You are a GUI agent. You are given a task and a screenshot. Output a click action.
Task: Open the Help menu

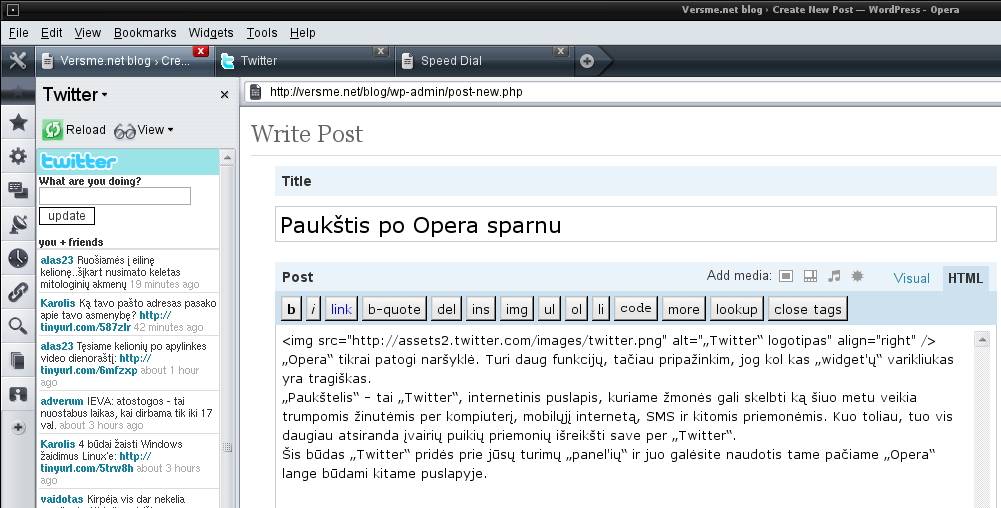[x=303, y=33]
